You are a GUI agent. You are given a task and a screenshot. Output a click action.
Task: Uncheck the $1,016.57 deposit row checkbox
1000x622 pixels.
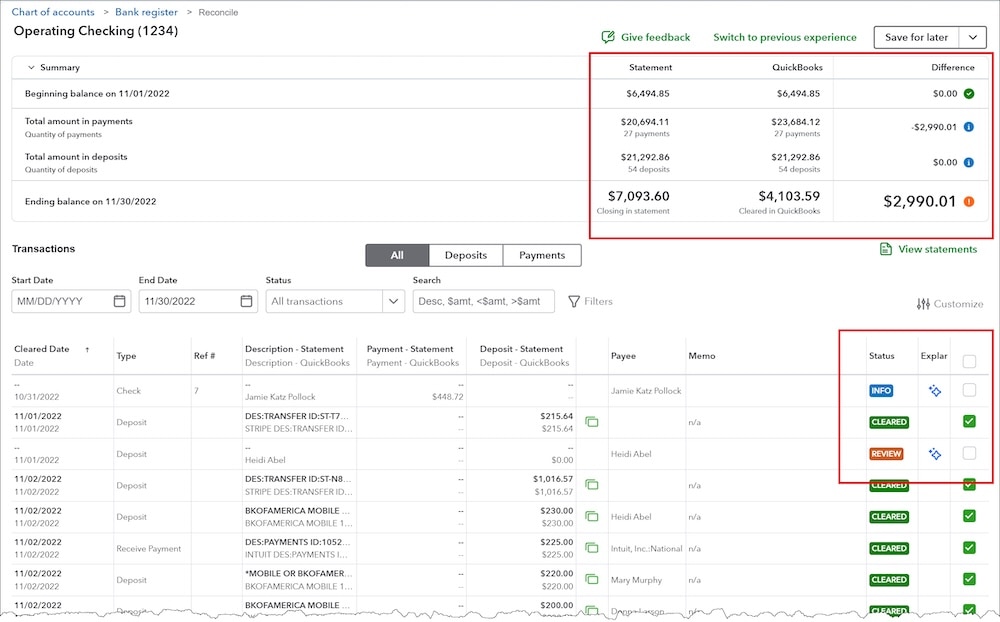pyautogui.click(x=969, y=485)
